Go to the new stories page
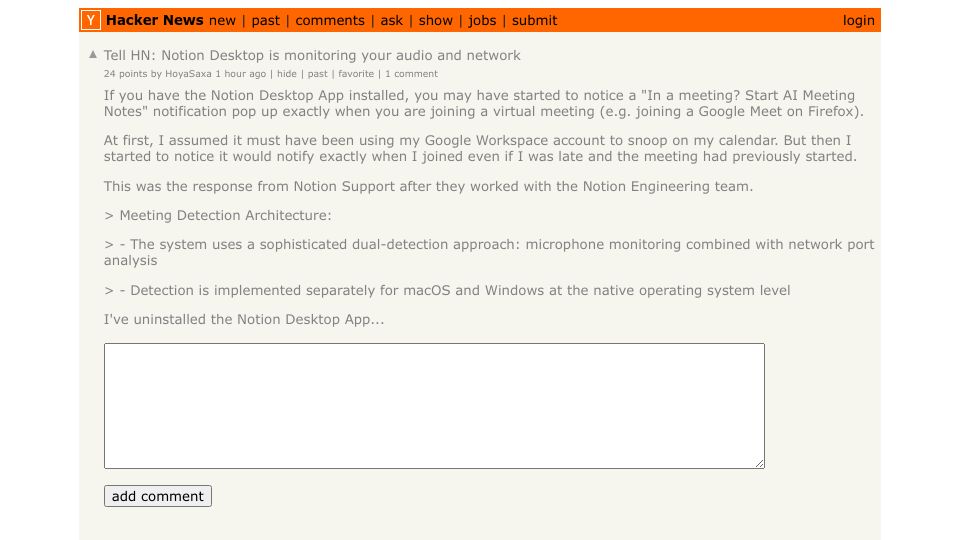 pyautogui.click(x=222, y=21)
